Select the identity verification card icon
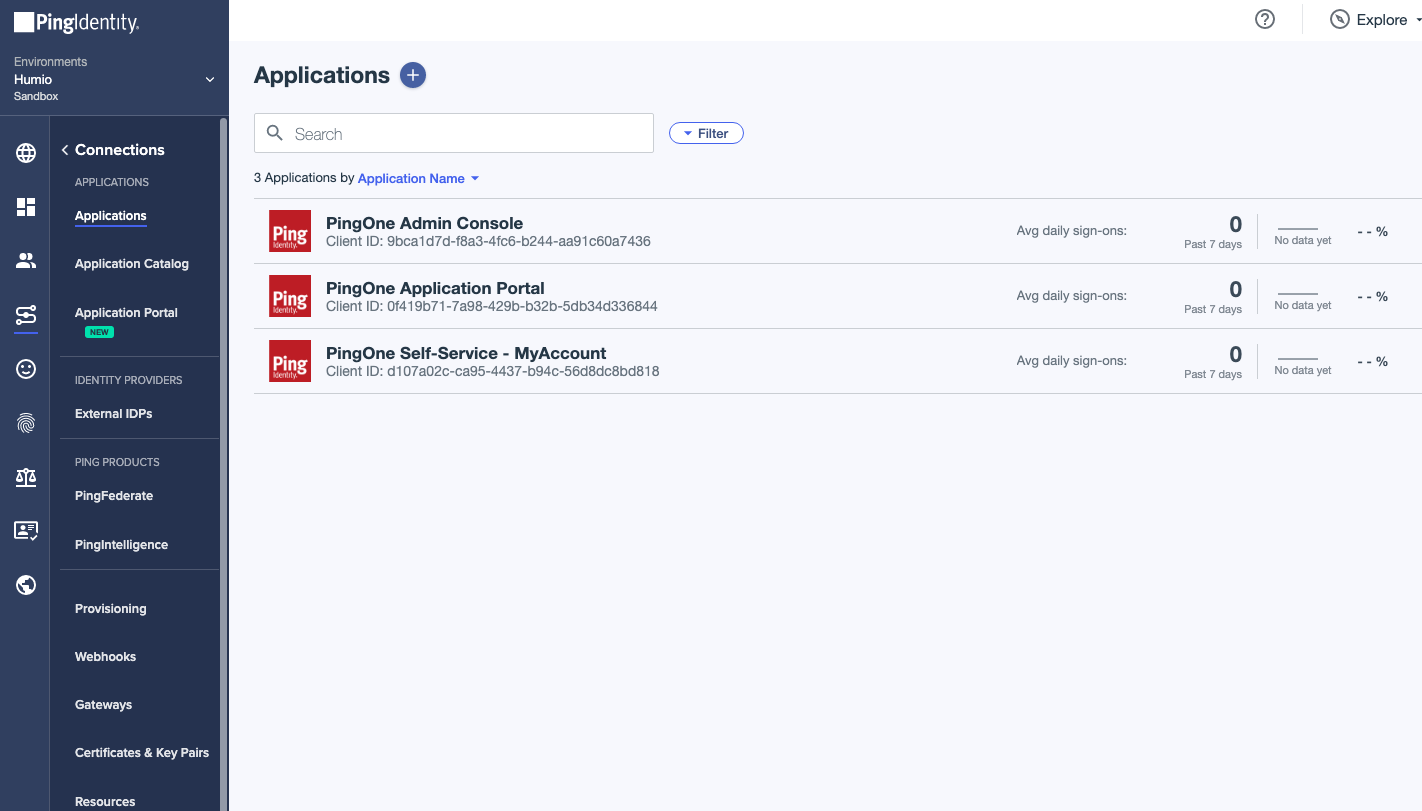The width and height of the screenshot is (1422, 811). pyautogui.click(x=25, y=530)
